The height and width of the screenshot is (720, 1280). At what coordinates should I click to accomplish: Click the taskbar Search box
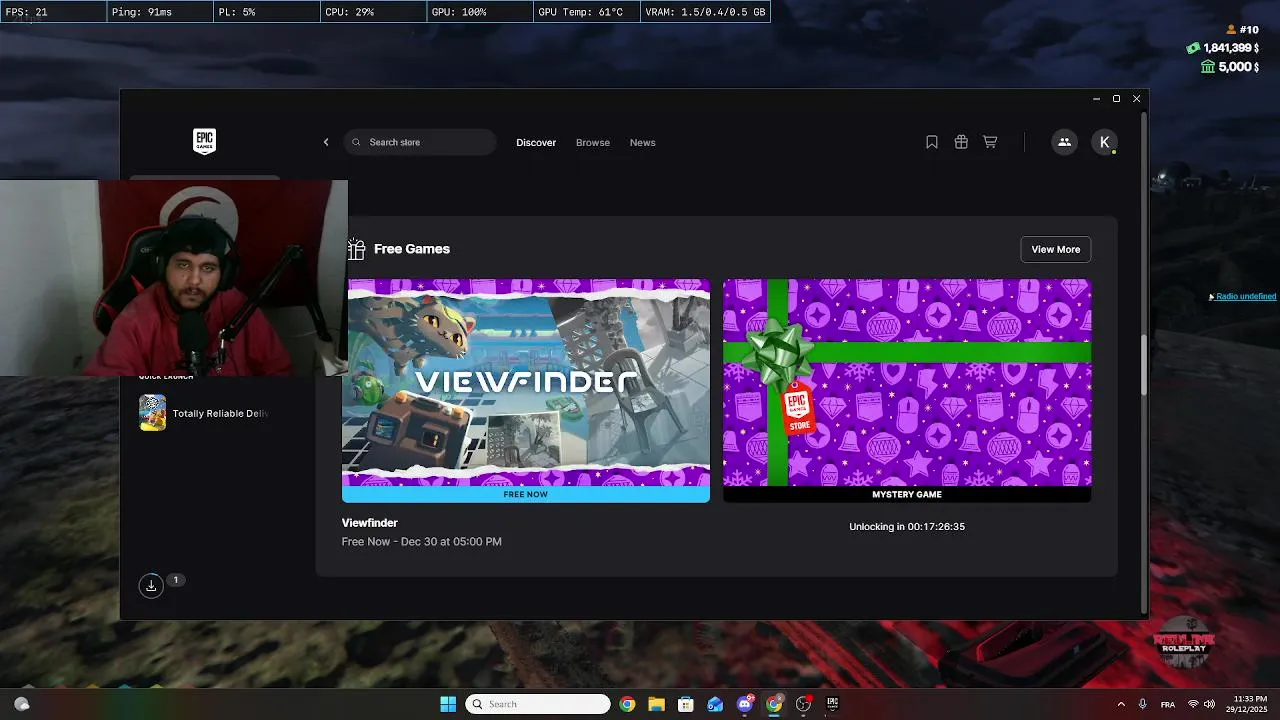[538, 704]
